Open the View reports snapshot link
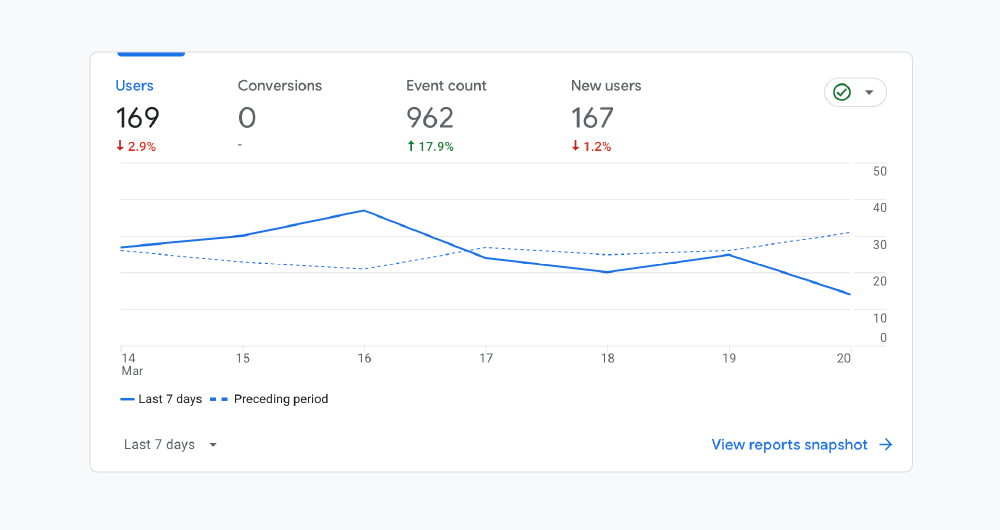 coord(789,445)
